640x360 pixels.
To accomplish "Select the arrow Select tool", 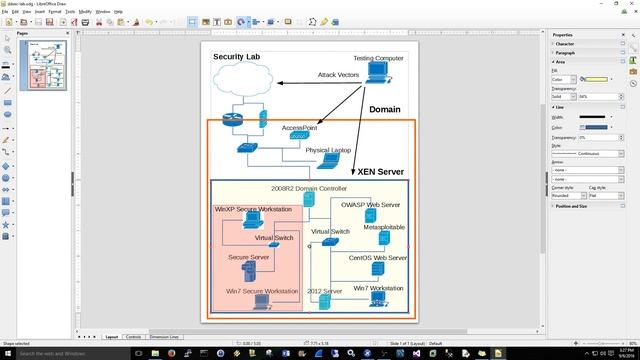I will tap(7, 38).
